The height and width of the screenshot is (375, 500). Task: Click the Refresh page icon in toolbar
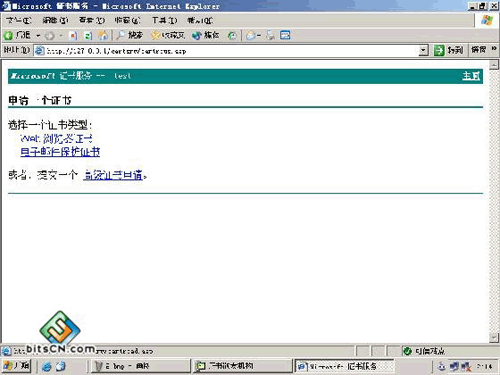pos(88,35)
